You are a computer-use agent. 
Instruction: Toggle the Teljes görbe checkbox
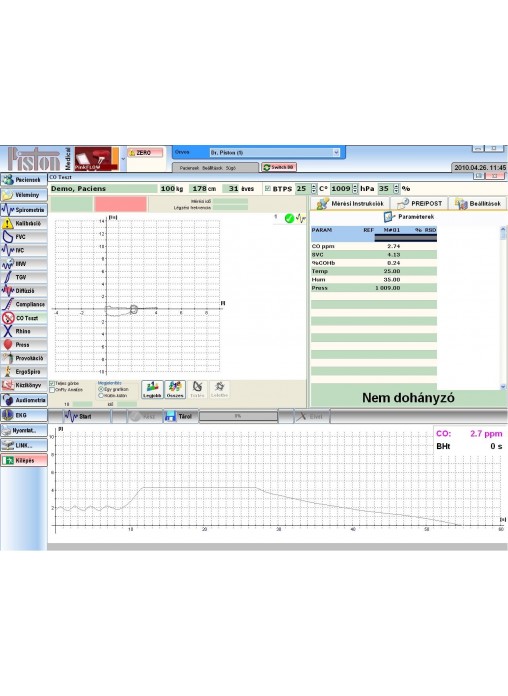(52, 383)
